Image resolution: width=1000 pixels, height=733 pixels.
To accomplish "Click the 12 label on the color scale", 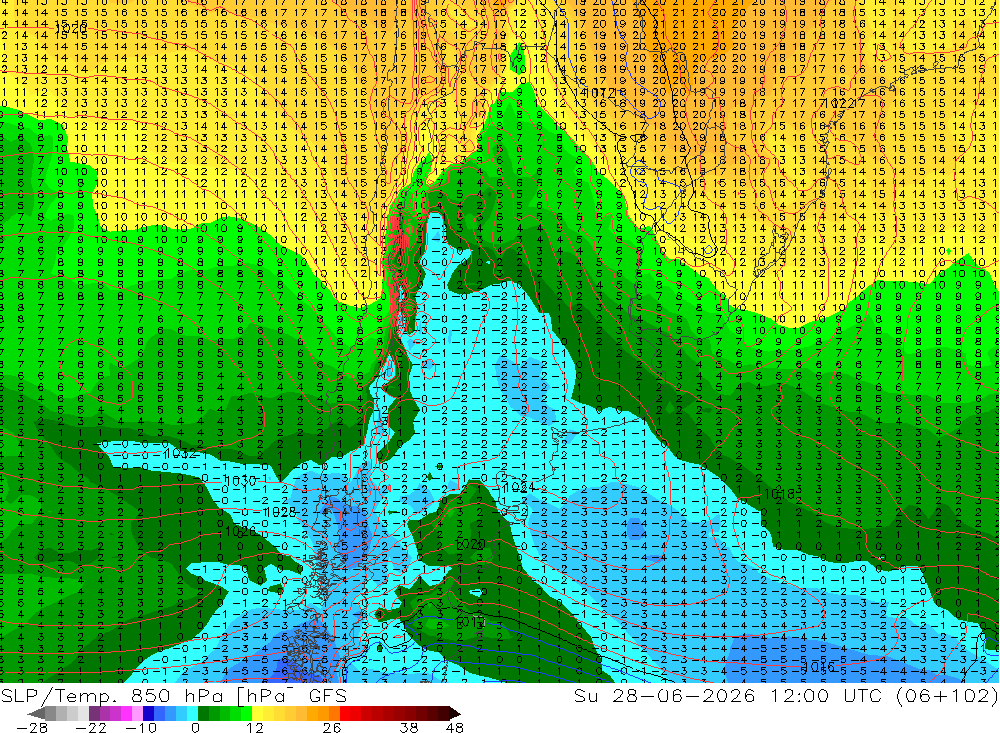I will 254,727.
